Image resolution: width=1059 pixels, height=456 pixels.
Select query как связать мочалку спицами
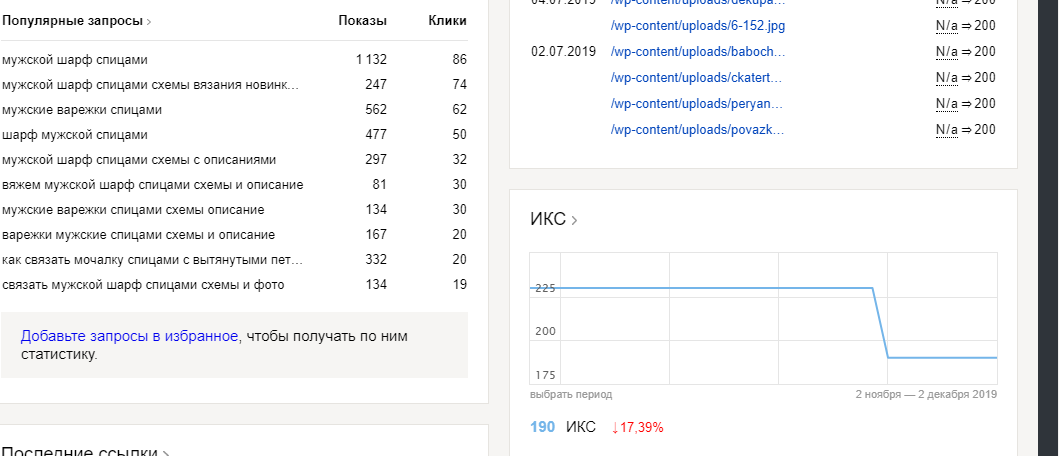[x=150, y=260]
